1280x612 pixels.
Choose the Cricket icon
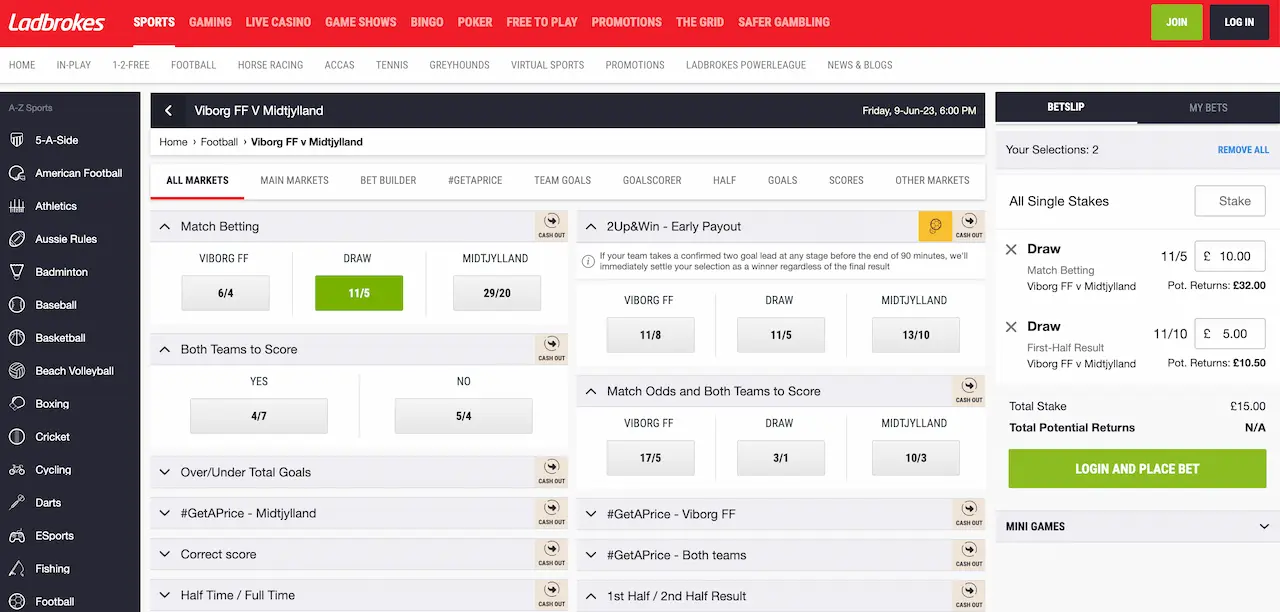point(17,437)
